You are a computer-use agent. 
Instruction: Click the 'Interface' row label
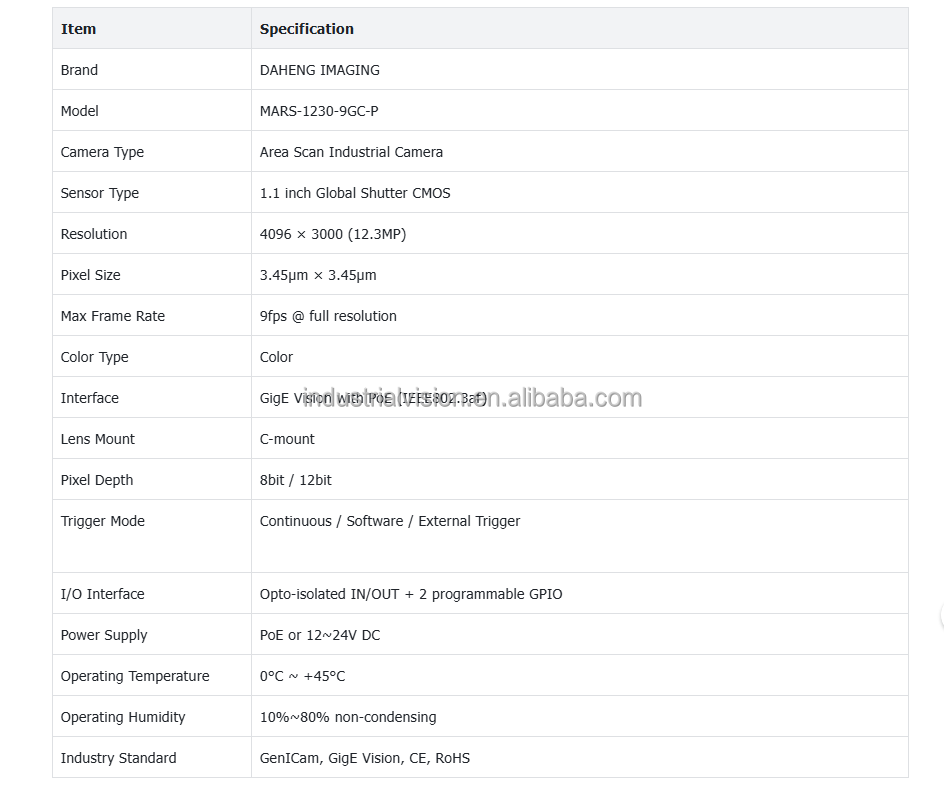pyautogui.click(x=90, y=398)
